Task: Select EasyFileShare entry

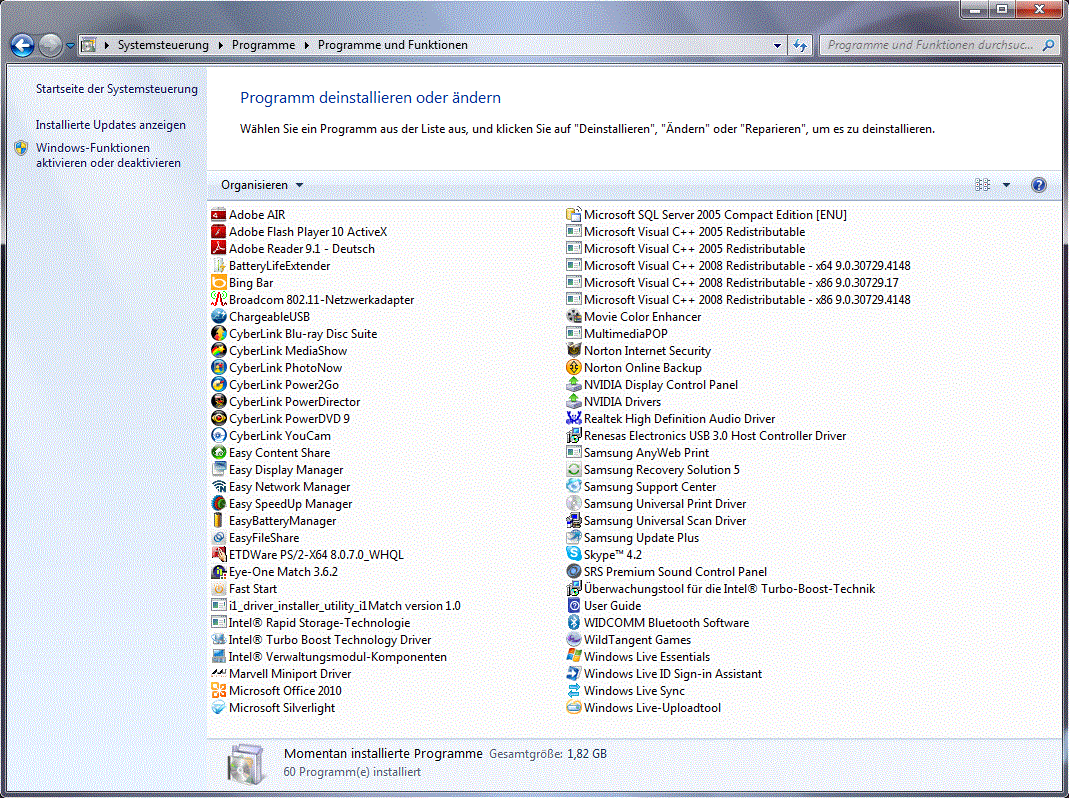Action: click(x=256, y=537)
